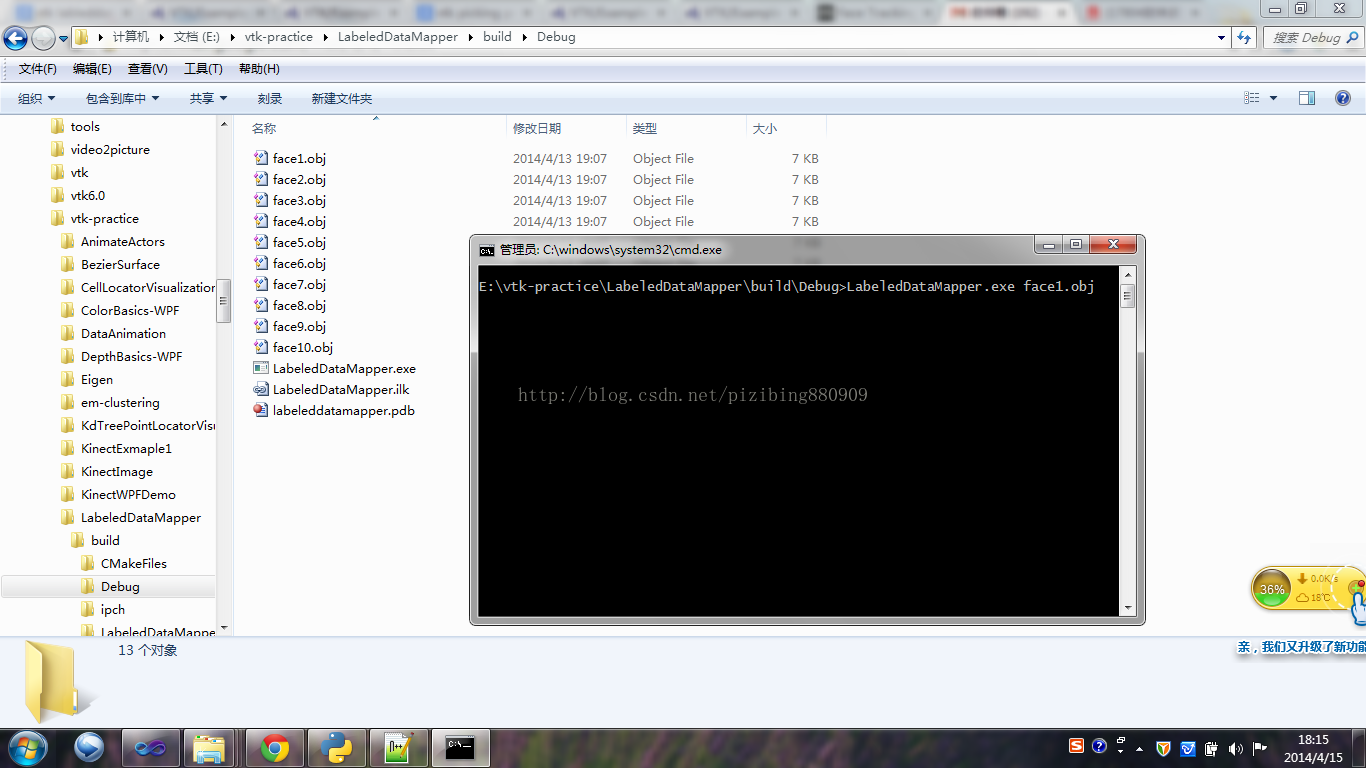
Task: Open Explorer help via the question mark icon
Action: [1343, 98]
